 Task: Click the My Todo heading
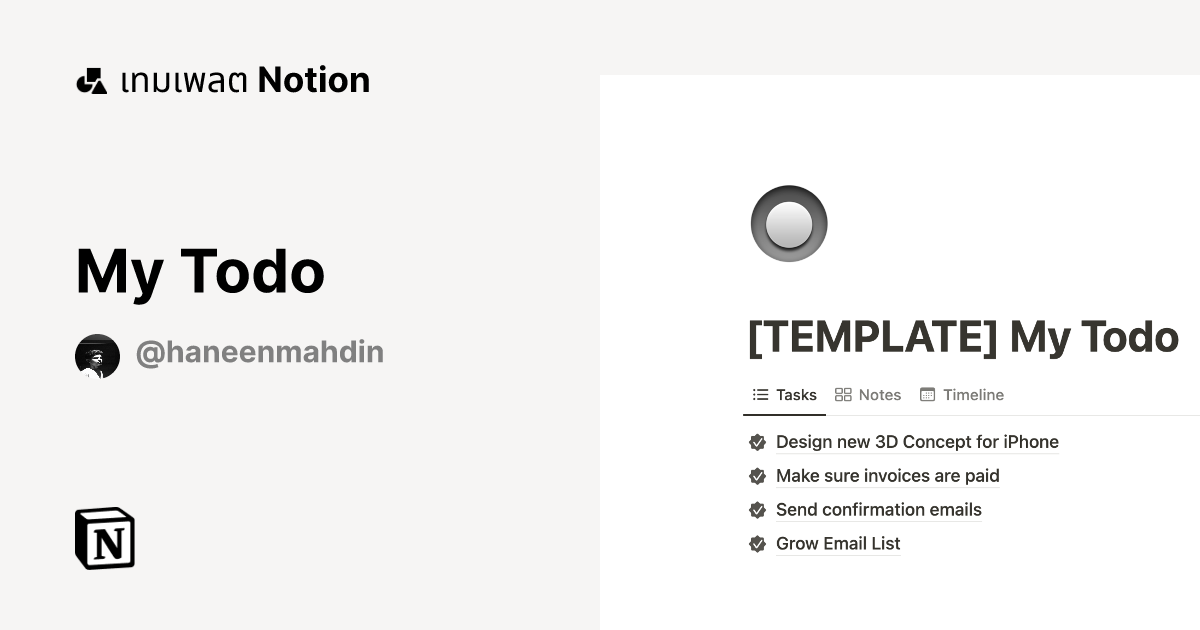click(x=199, y=270)
